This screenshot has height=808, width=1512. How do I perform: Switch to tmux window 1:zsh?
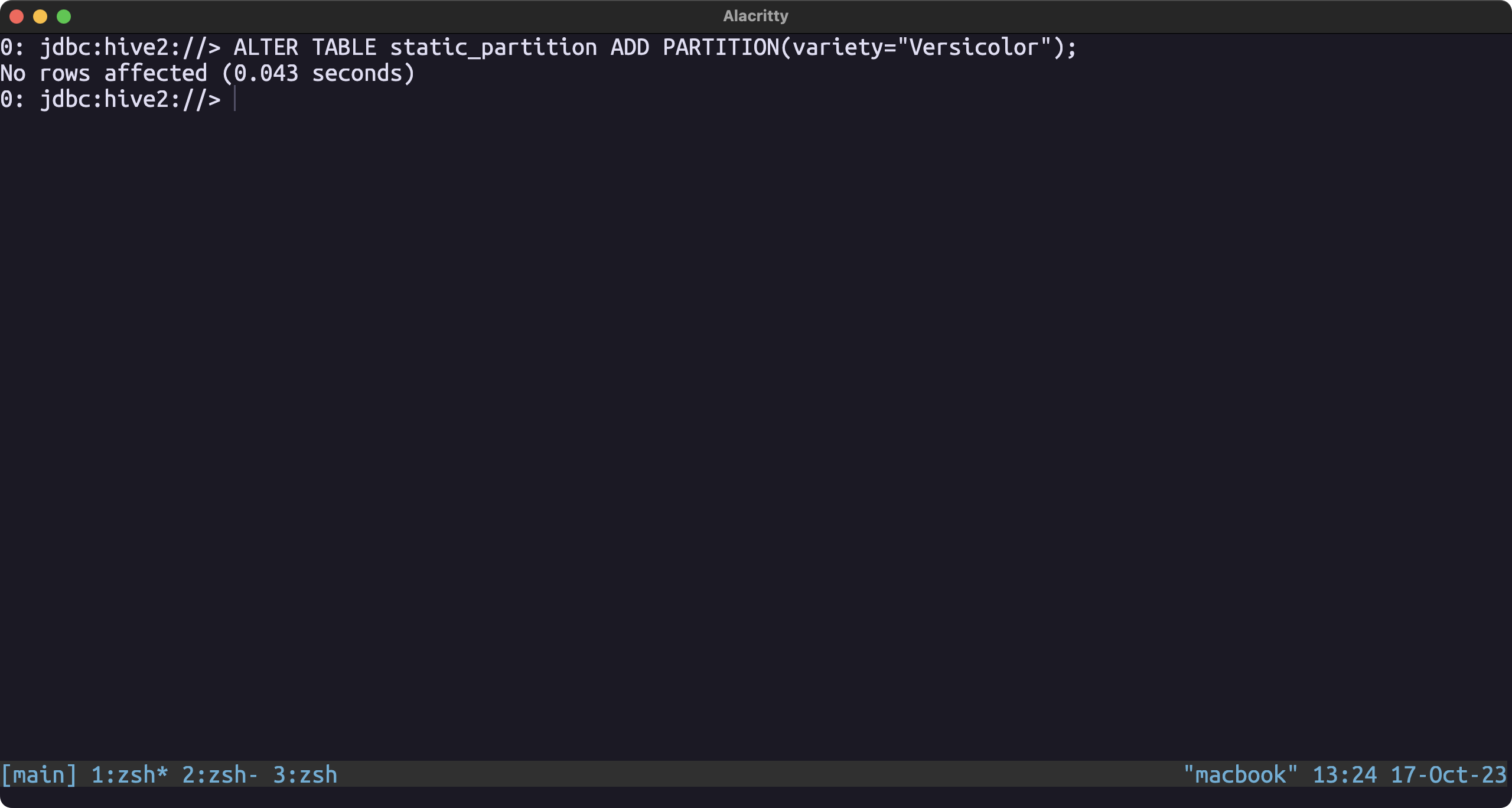[129, 774]
